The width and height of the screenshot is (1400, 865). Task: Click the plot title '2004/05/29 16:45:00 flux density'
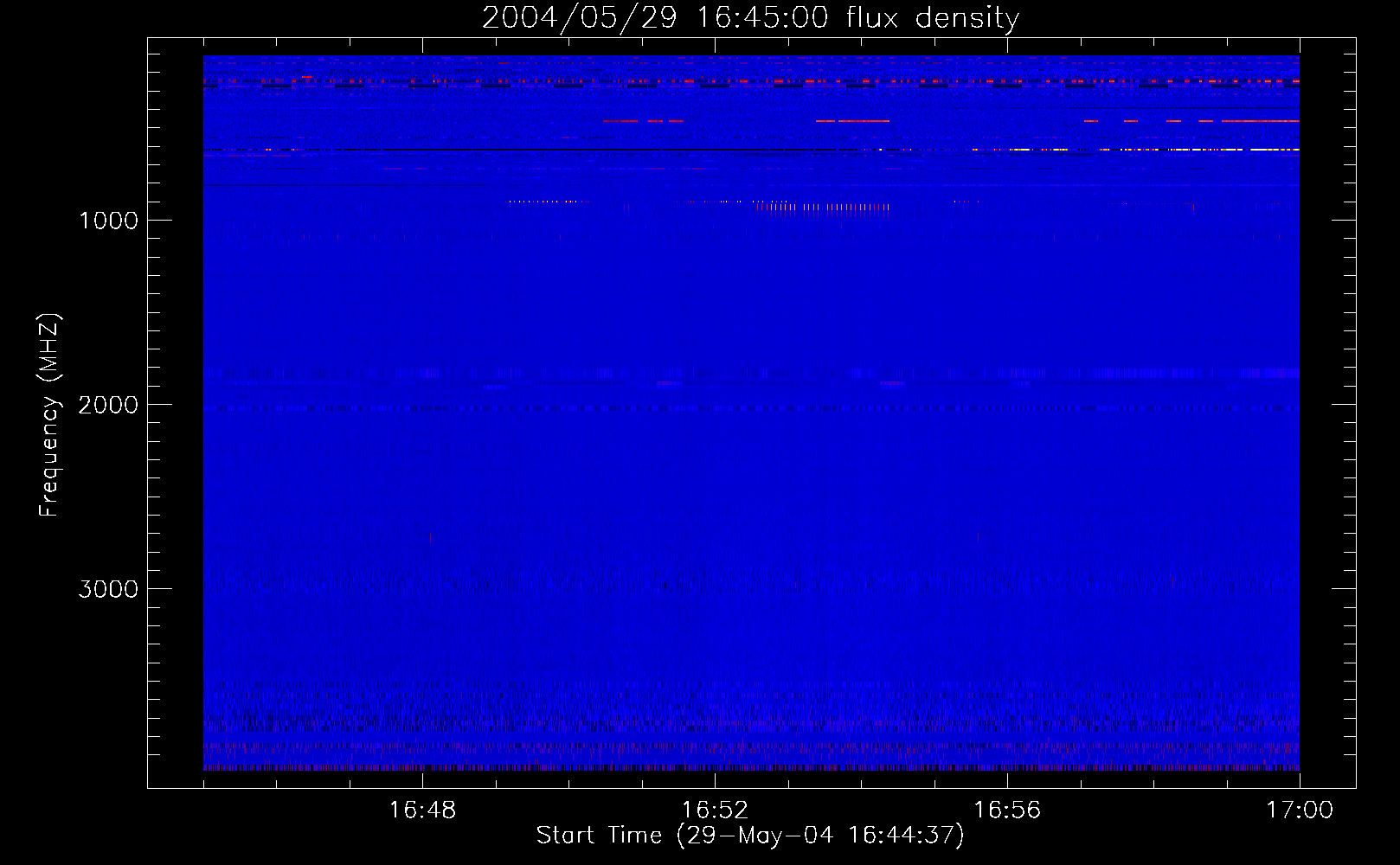(750, 17)
